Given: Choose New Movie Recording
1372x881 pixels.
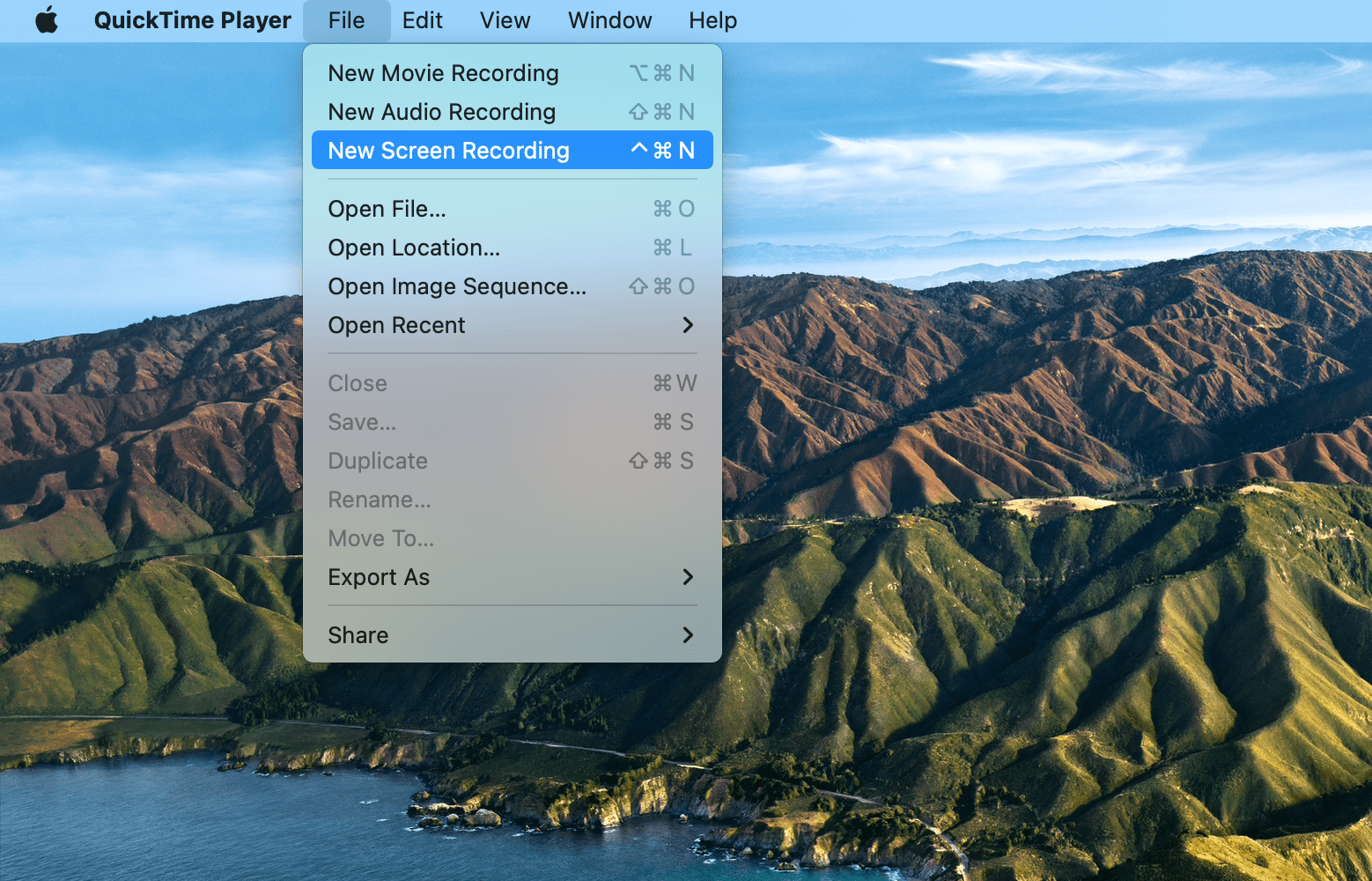Looking at the screenshot, I should tap(512, 73).
